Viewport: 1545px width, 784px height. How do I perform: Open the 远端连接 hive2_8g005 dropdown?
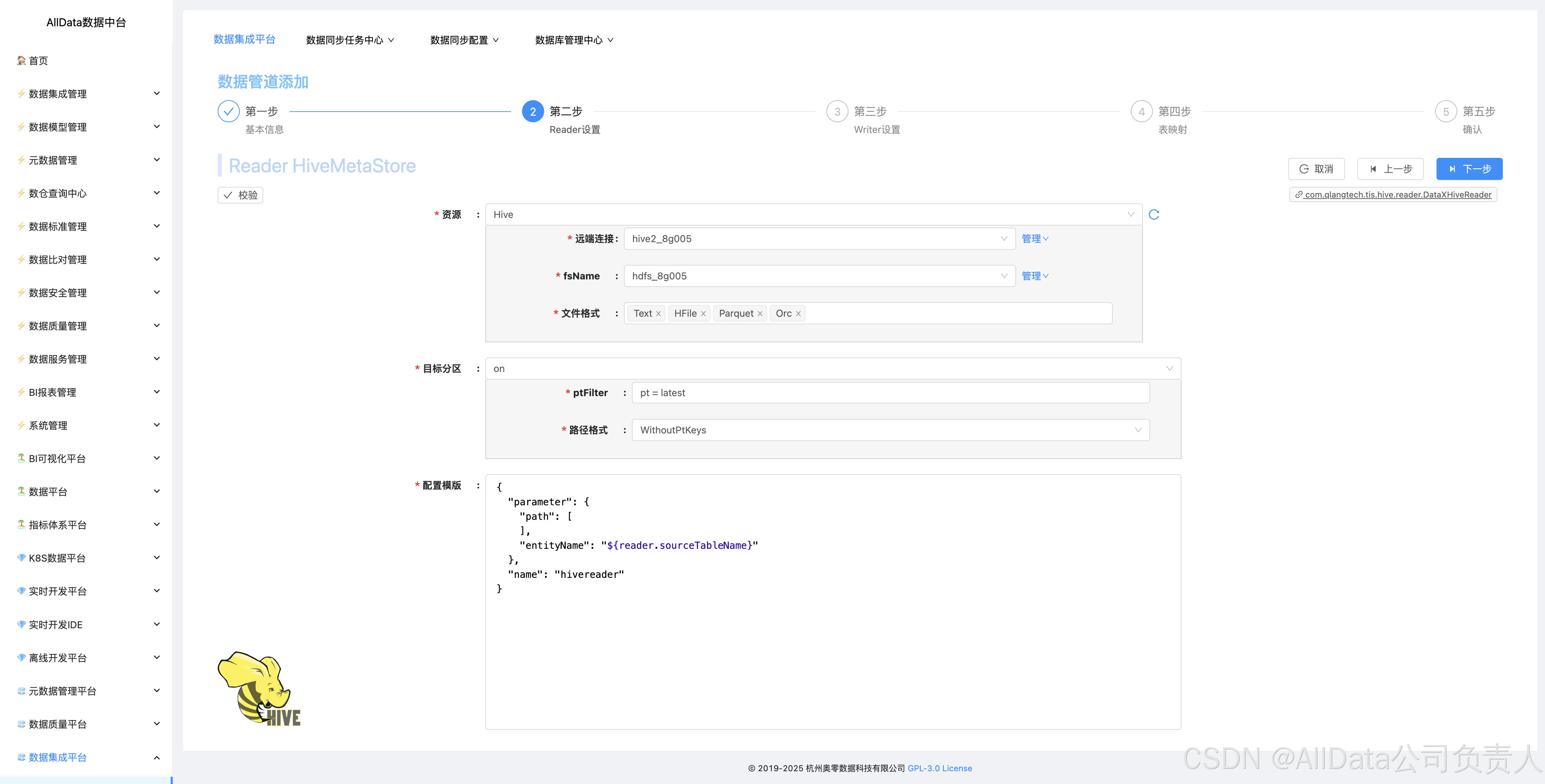(x=819, y=239)
